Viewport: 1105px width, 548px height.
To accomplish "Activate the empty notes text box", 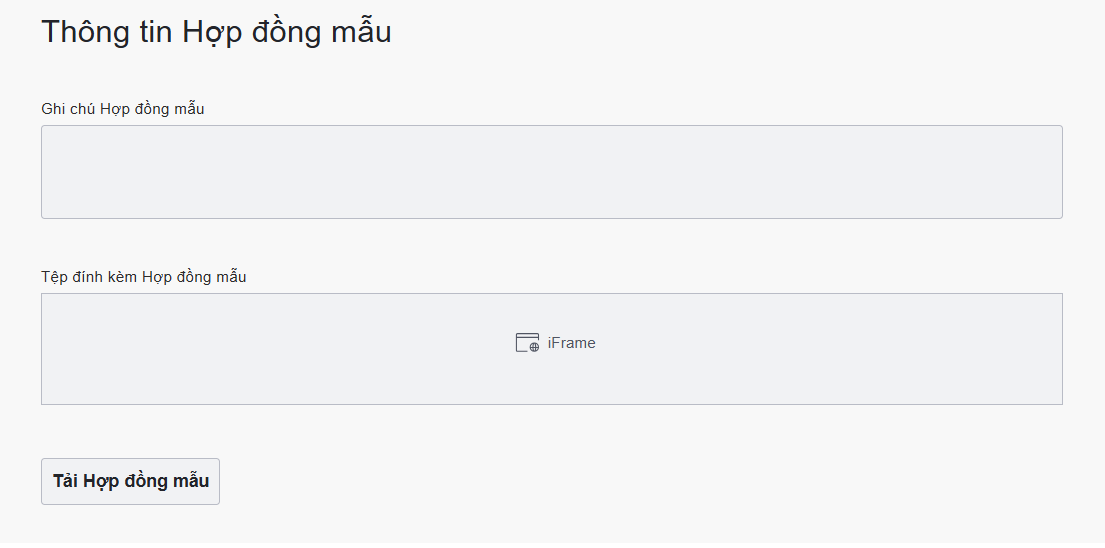I will tap(551, 172).
